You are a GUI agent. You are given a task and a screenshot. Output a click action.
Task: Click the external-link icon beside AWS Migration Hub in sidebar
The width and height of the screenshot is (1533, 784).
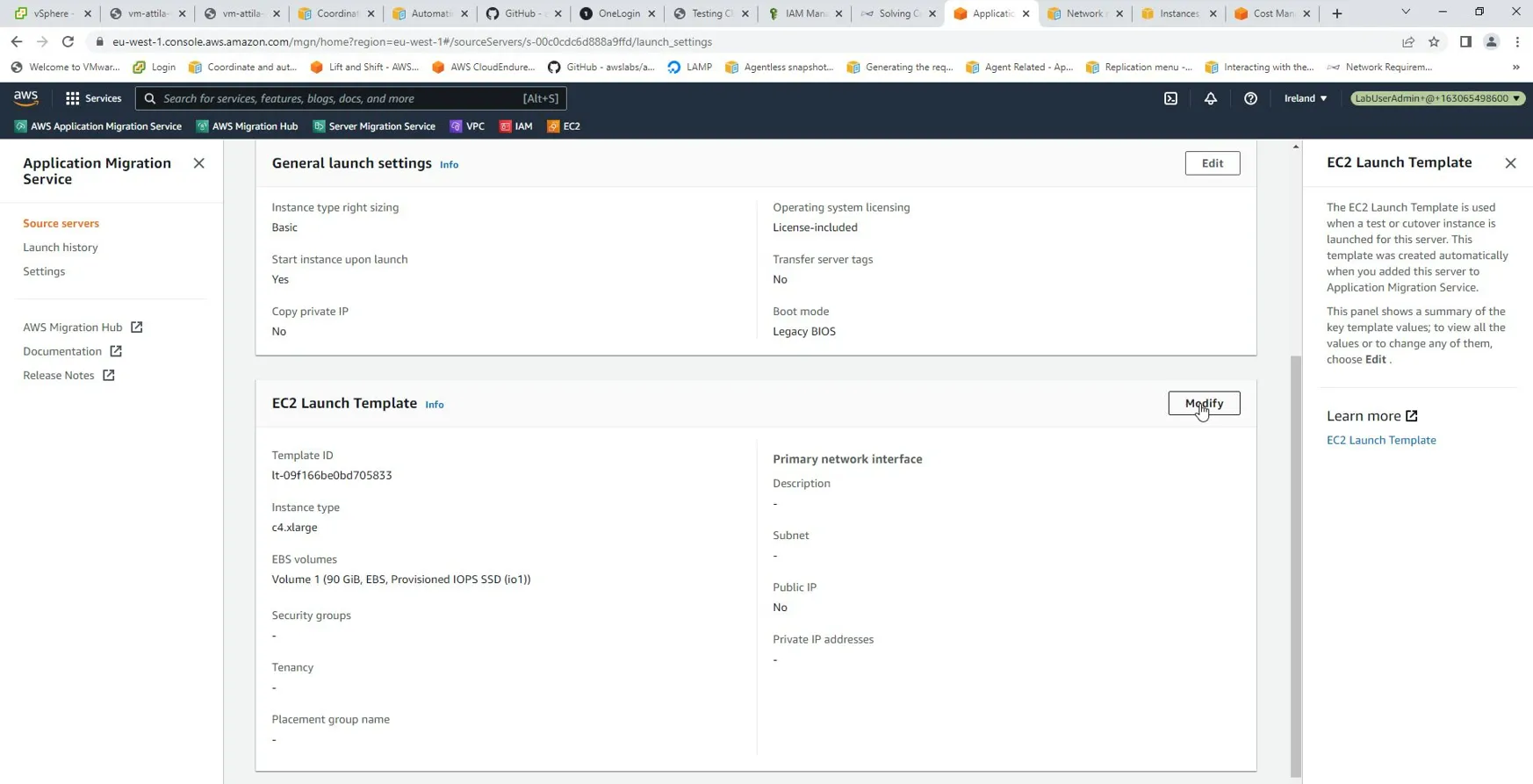click(137, 327)
